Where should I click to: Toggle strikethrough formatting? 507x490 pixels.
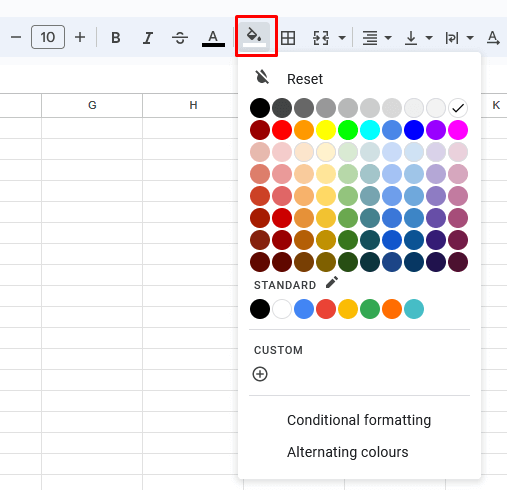click(180, 38)
